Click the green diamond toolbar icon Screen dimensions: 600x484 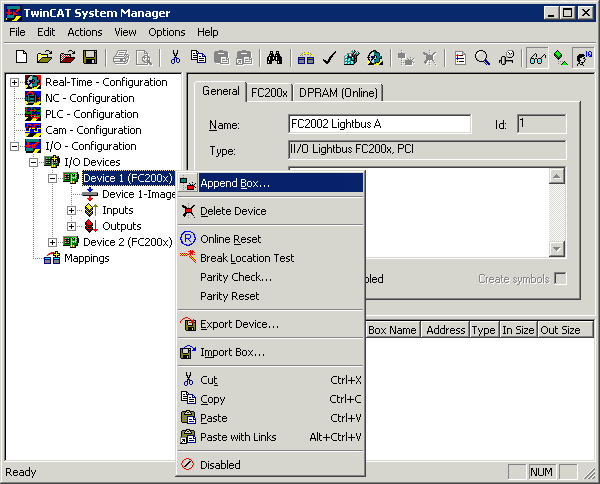click(560, 58)
